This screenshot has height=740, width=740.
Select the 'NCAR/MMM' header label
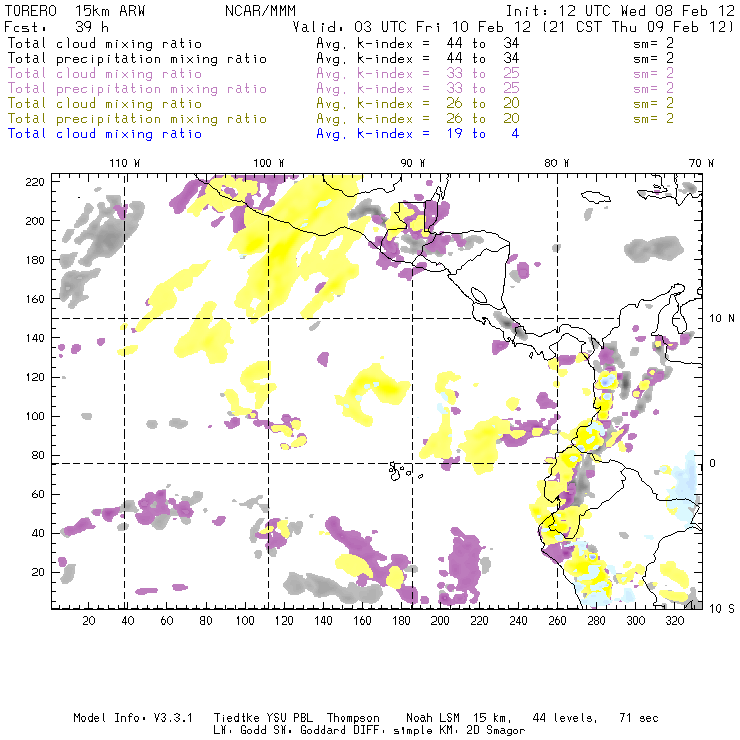pyautogui.click(x=260, y=11)
